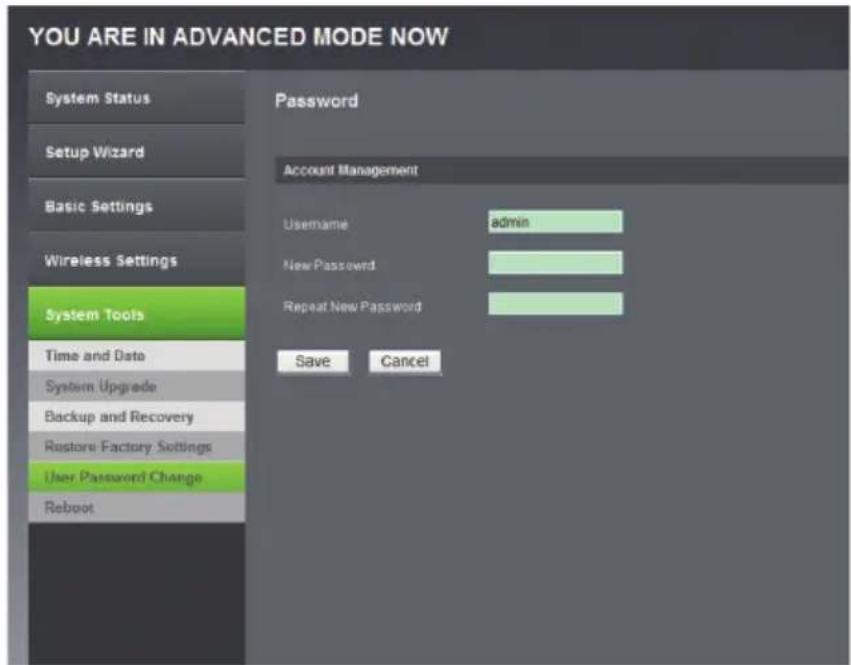Image resolution: width=851 pixels, height=665 pixels.
Task: Open System Upgrade page
Action: (x=136, y=386)
